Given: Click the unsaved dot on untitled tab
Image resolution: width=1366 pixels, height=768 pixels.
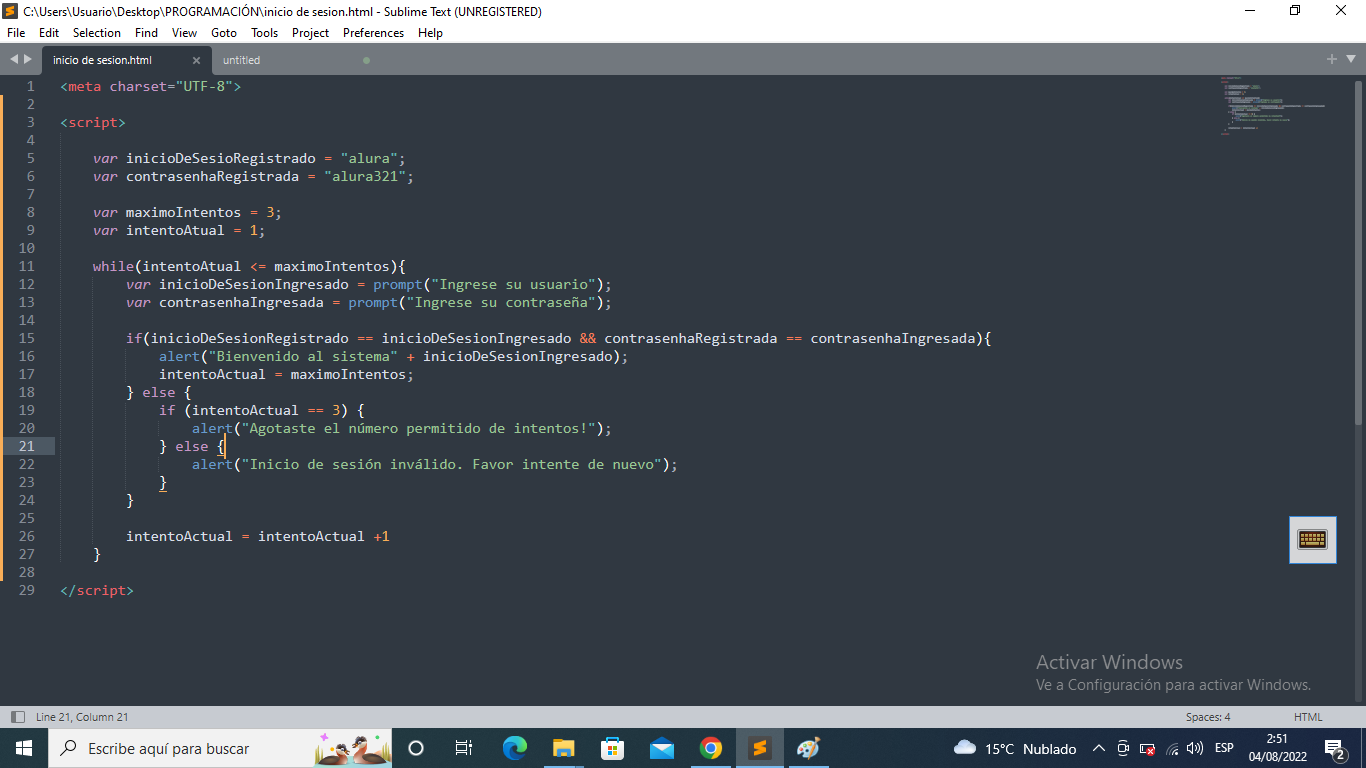Looking at the screenshot, I should (366, 60).
